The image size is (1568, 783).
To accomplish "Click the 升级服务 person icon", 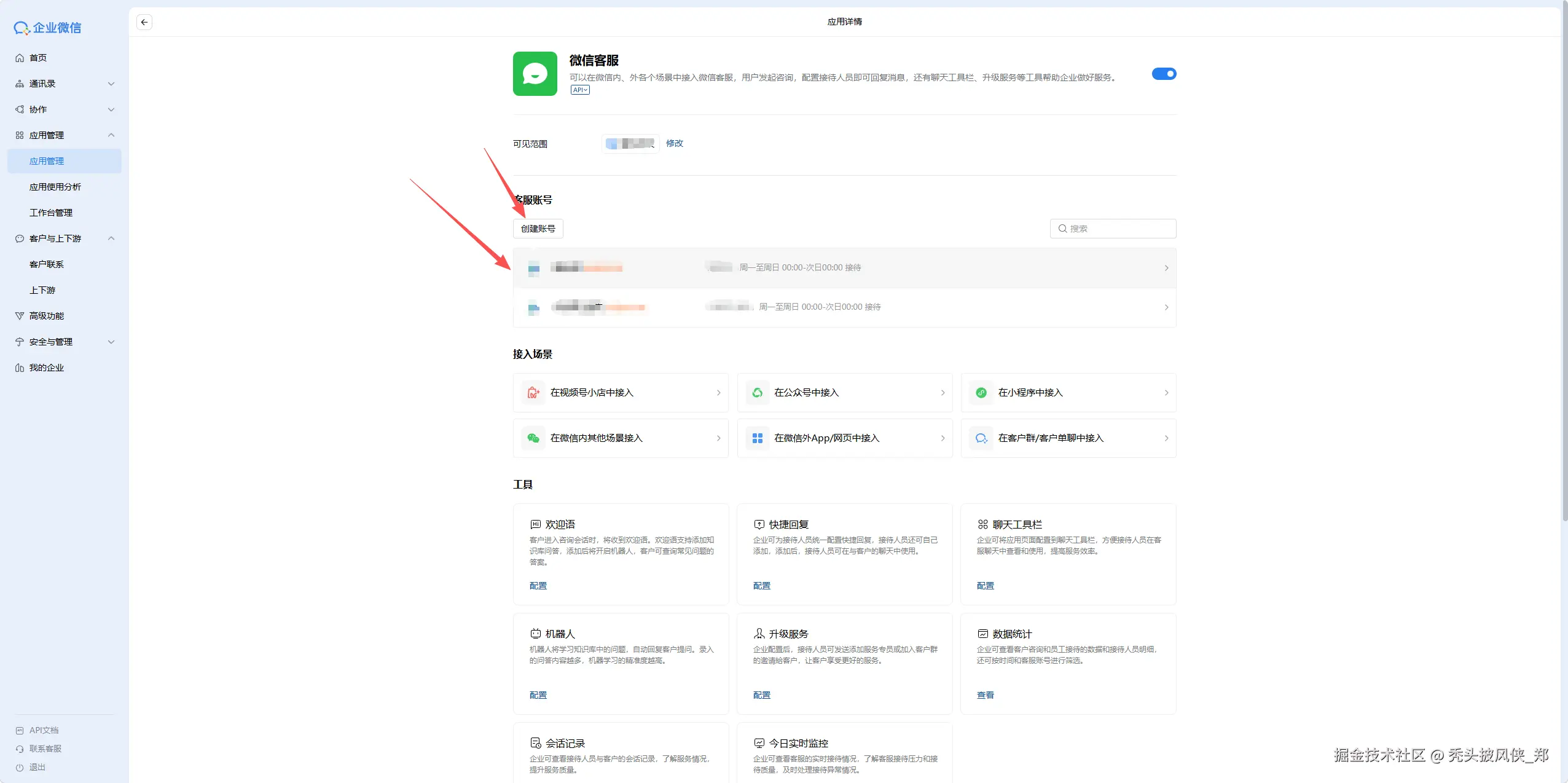I will [x=759, y=634].
